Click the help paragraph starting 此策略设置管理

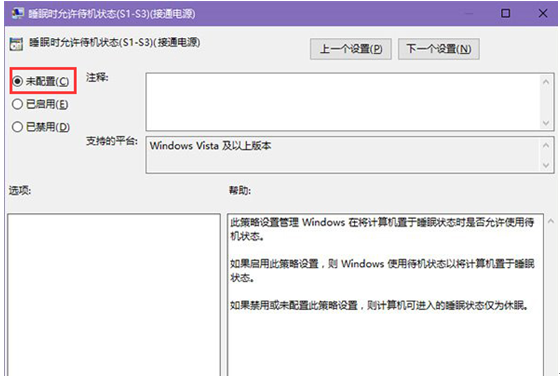pos(382,229)
